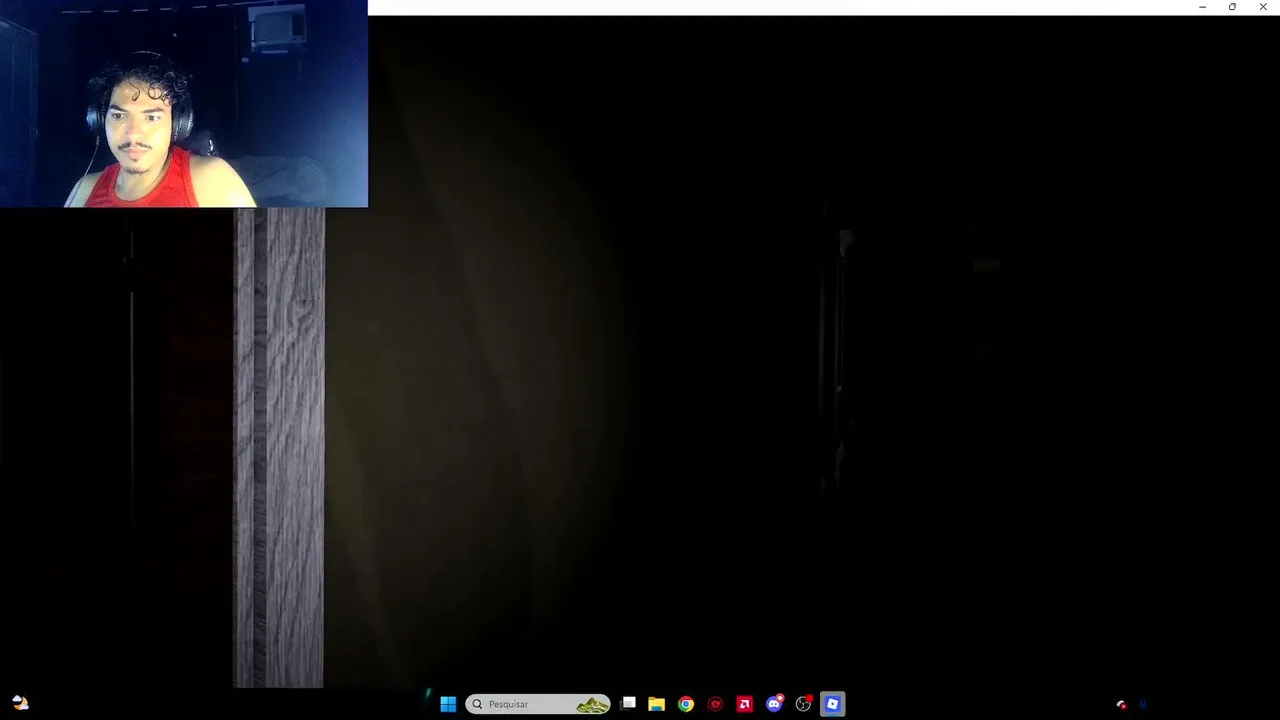The width and height of the screenshot is (1280, 720).
Task: Launch Google Chrome from the taskbar
Action: [686, 704]
